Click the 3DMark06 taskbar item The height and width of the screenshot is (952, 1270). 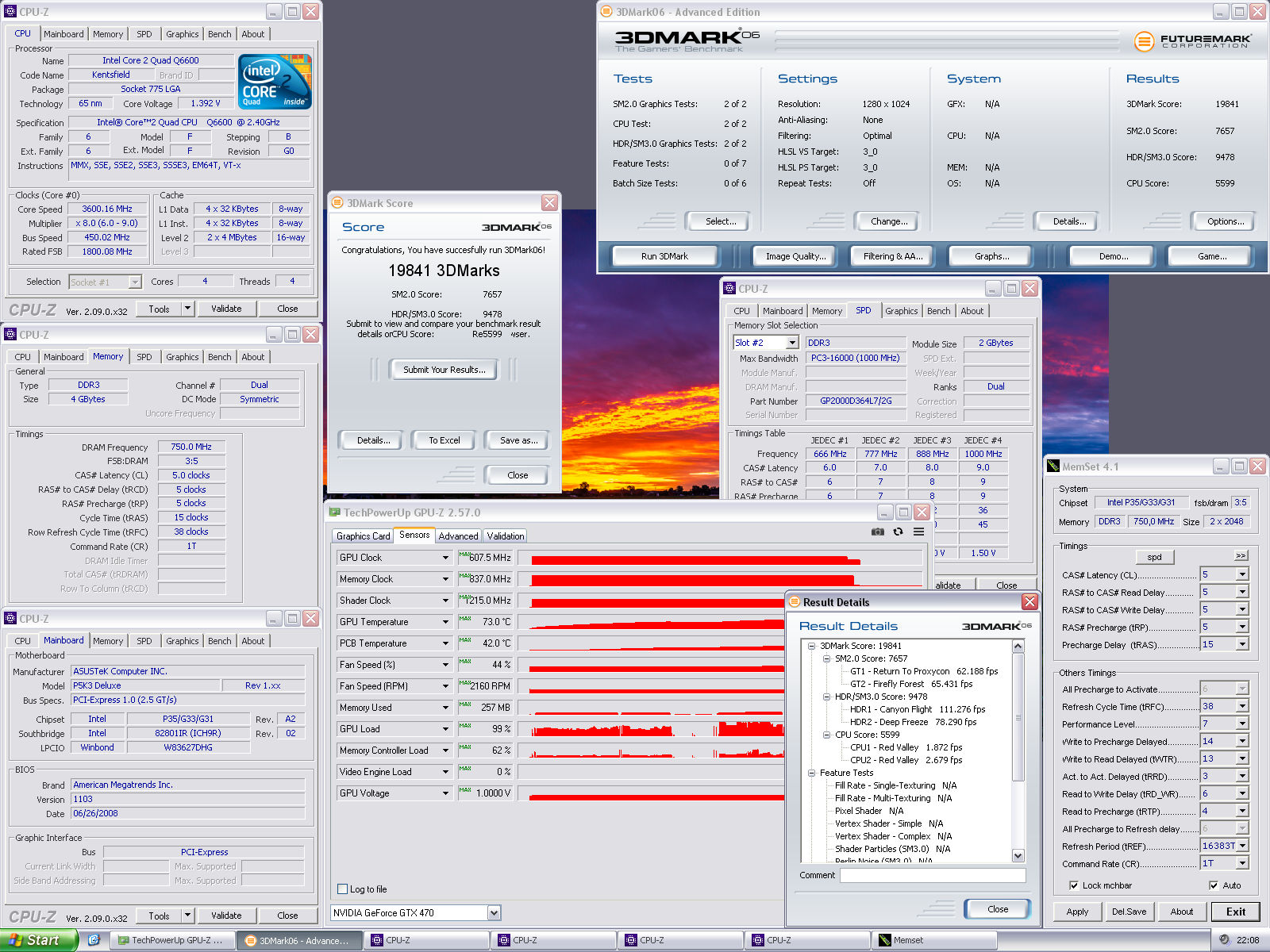point(300,940)
